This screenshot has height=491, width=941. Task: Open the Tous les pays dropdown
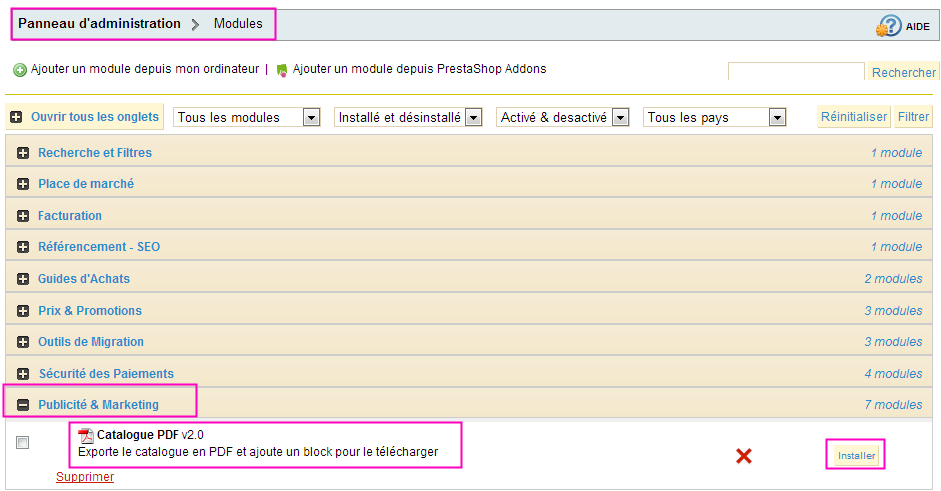click(x=714, y=117)
